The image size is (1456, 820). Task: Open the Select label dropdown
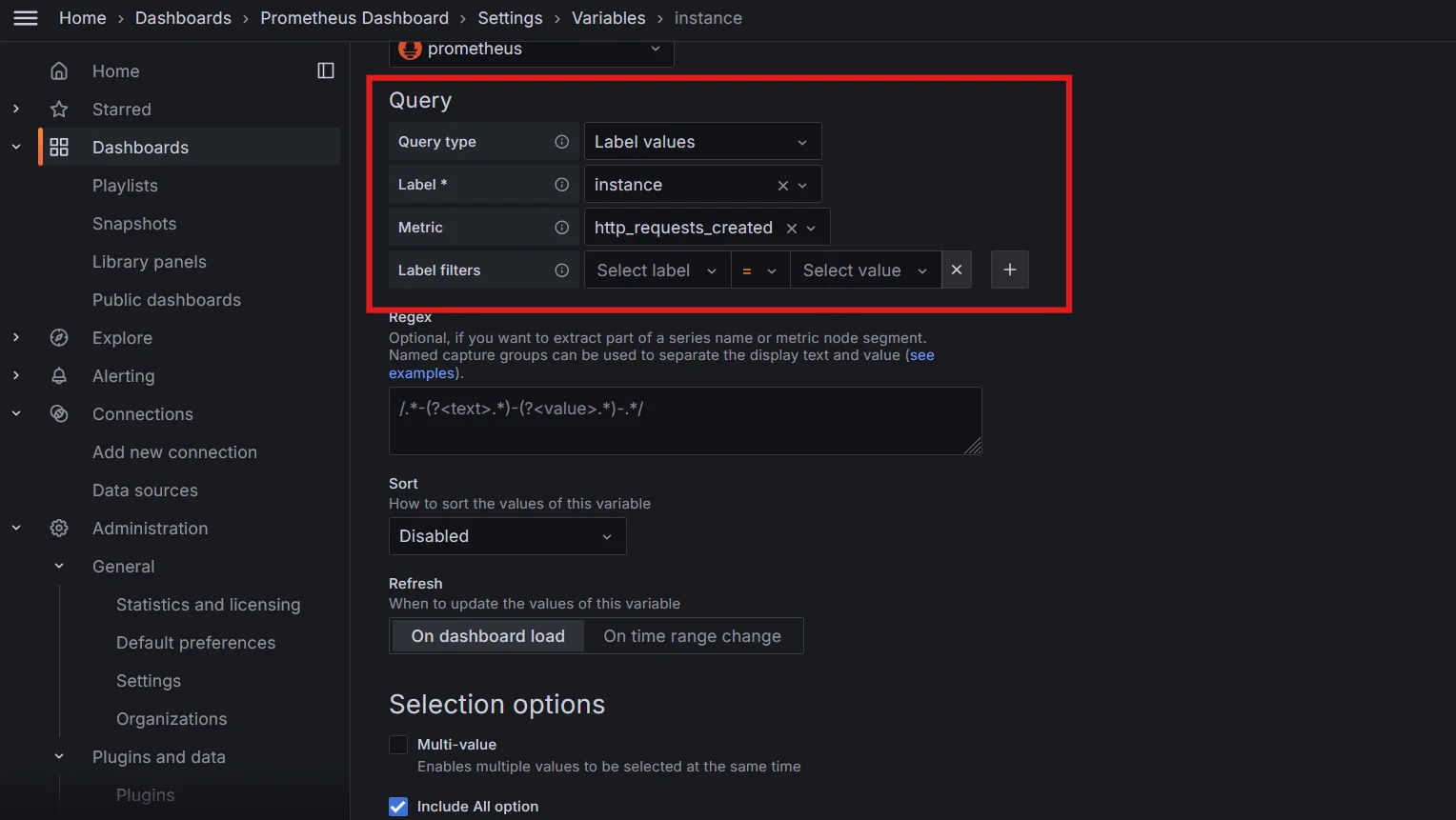(657, 270)
